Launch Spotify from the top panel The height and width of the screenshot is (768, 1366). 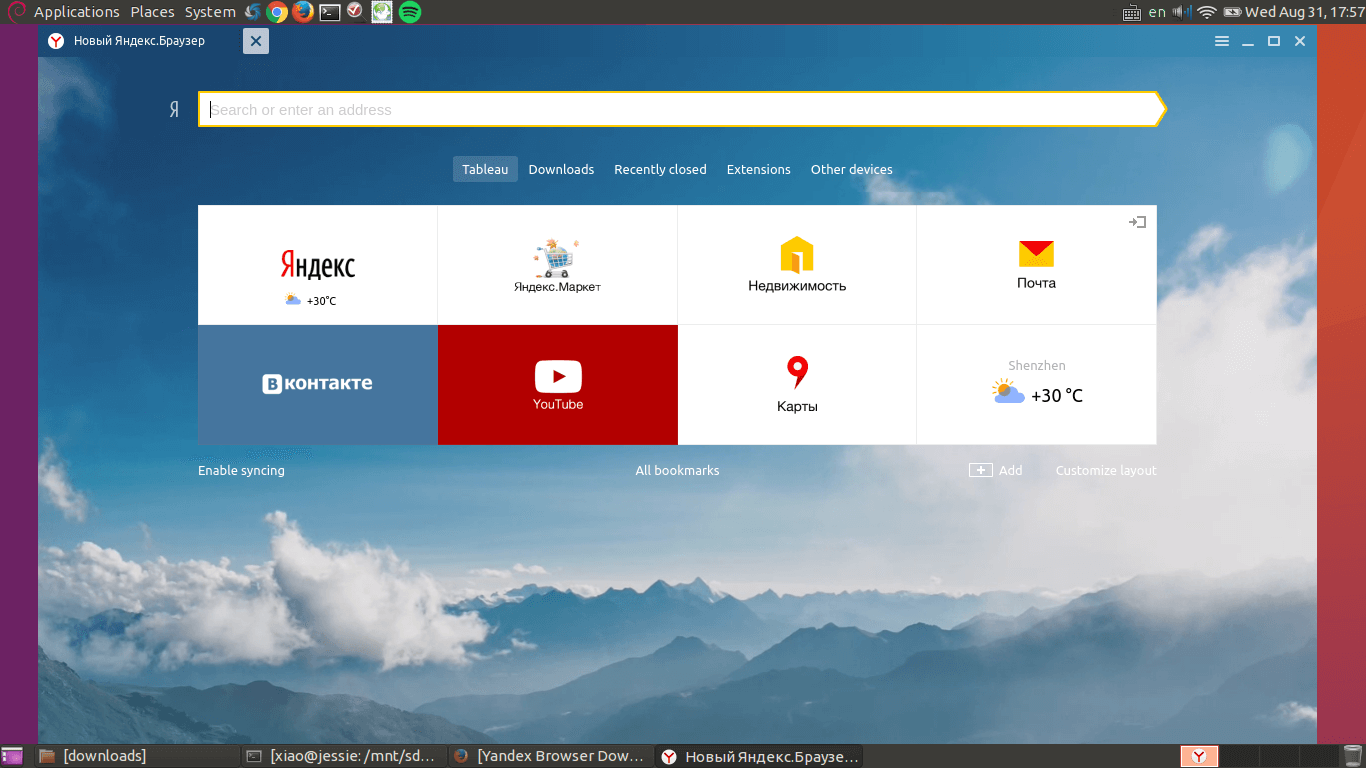(410, 12)
